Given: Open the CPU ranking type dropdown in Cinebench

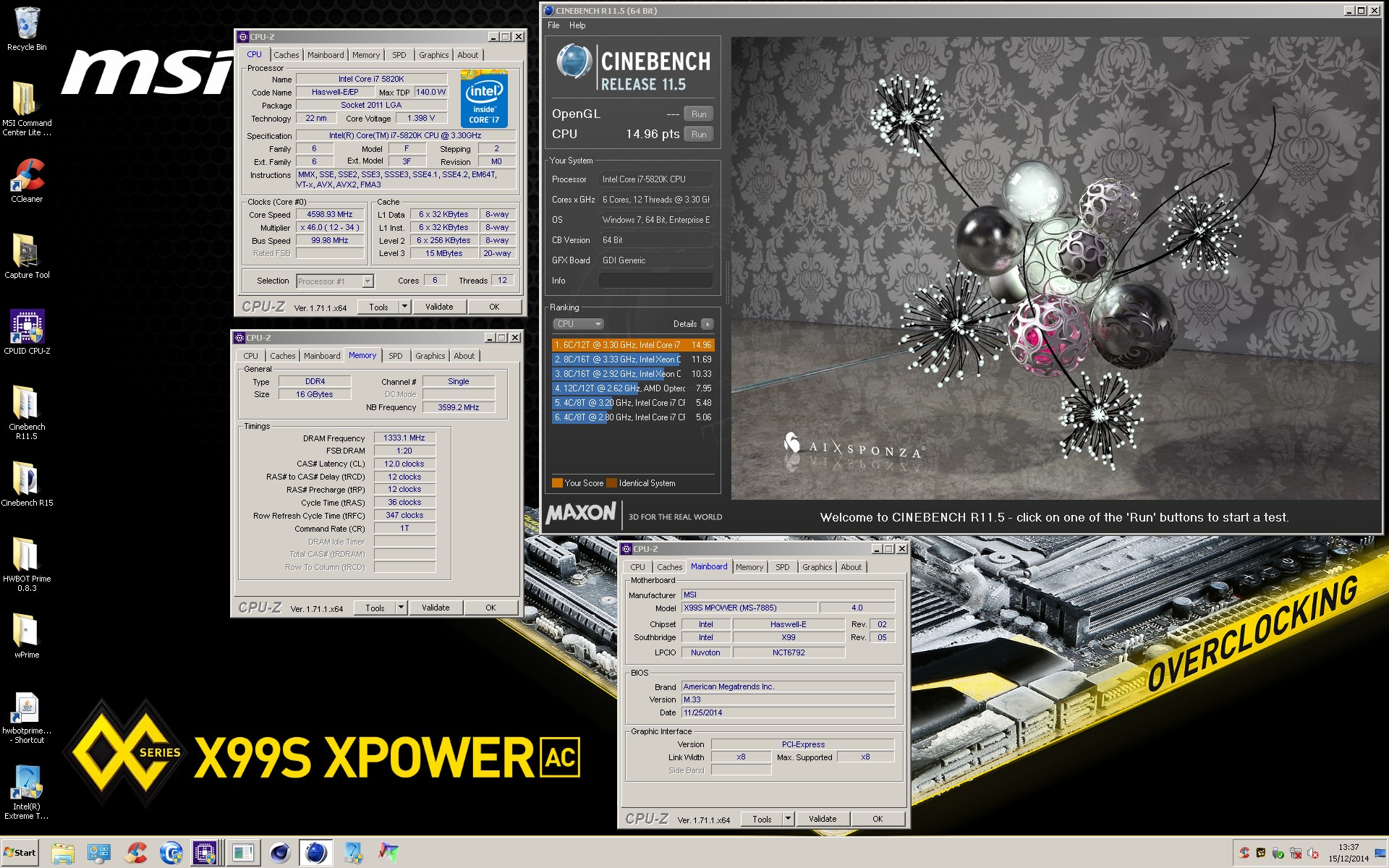Looking at the screenshot, I should pos(578,324).
